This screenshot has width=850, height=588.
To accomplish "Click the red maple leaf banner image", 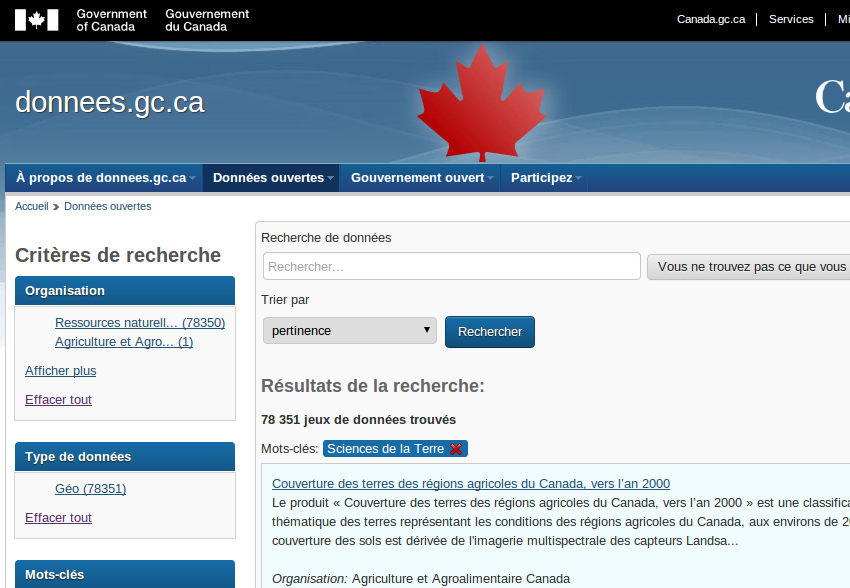I will coord(482,103).
